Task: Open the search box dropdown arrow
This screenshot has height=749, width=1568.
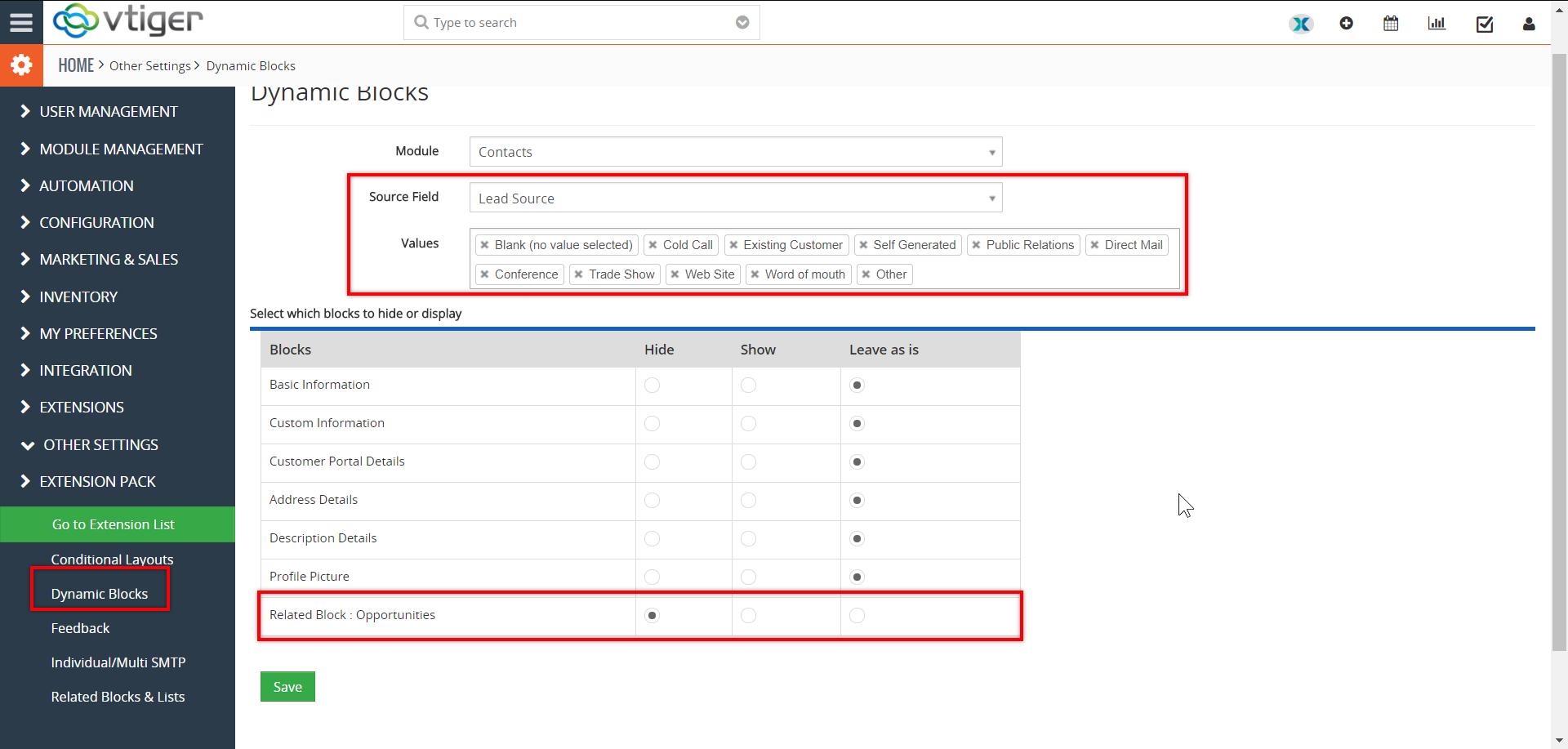Action: tap(742, 22)
